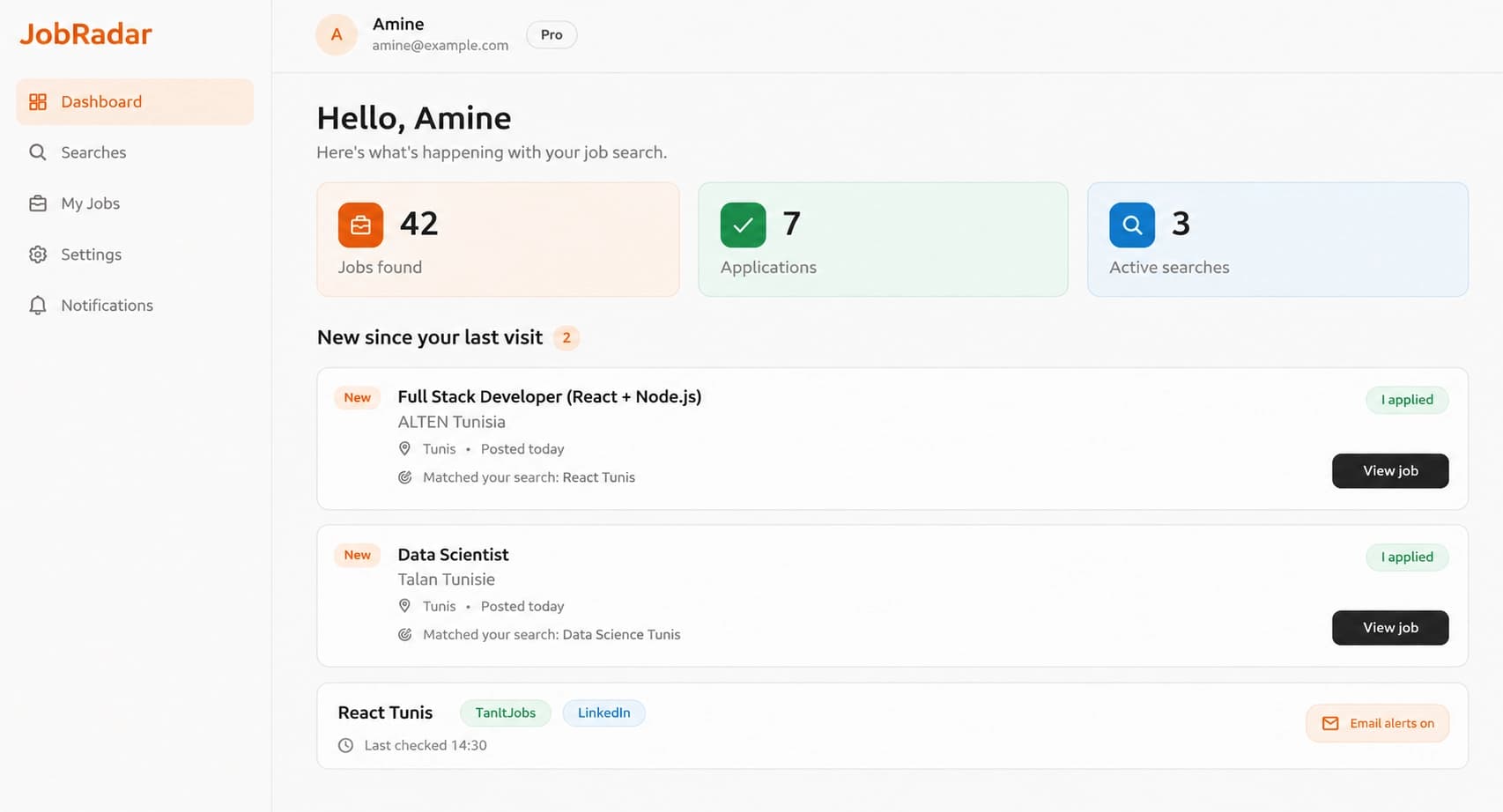Click the Searches magnifier icon in sidebar
Image resolution: width=1503 pixels, height=812 pixels.
tap(38, 152)
